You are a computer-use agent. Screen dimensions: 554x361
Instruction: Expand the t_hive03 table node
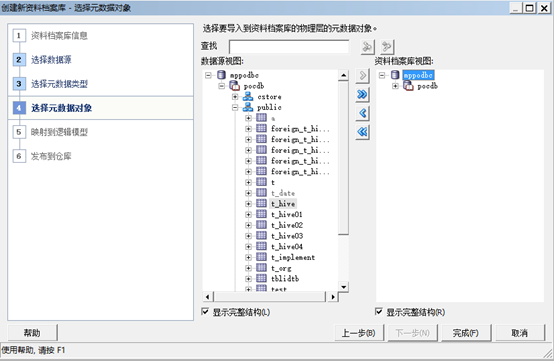tap(248, 236)
